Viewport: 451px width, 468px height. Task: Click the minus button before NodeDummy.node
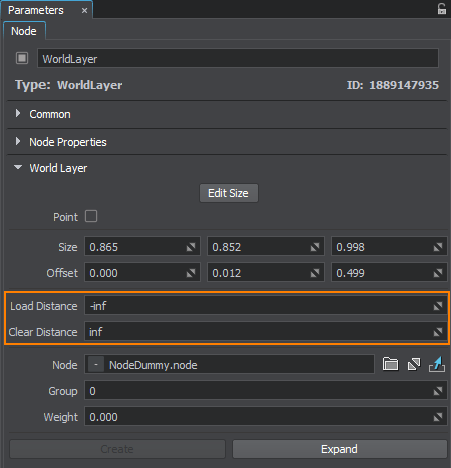tap(96, 365)
